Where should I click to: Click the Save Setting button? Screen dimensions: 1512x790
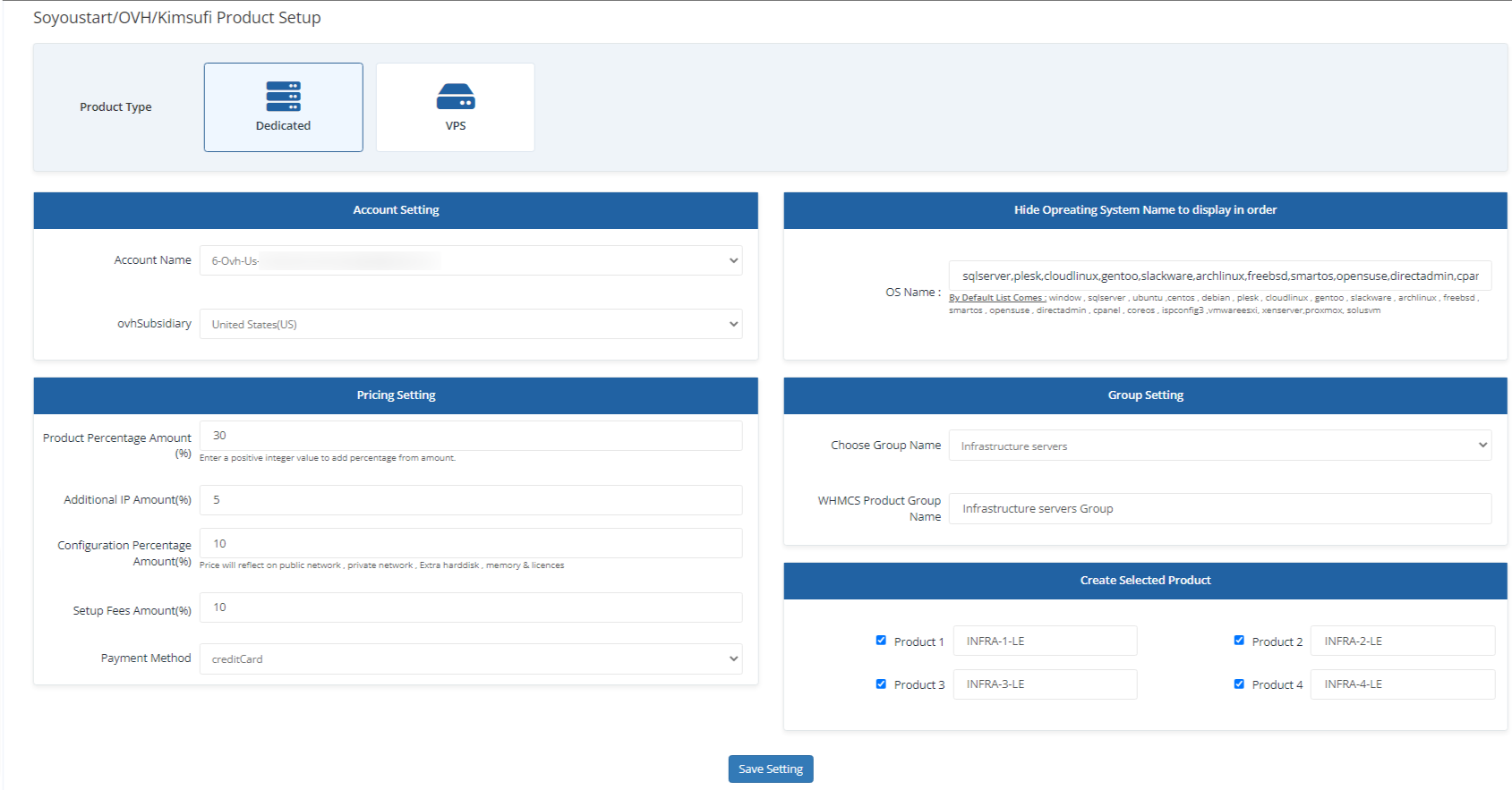(x=771, y=769)
